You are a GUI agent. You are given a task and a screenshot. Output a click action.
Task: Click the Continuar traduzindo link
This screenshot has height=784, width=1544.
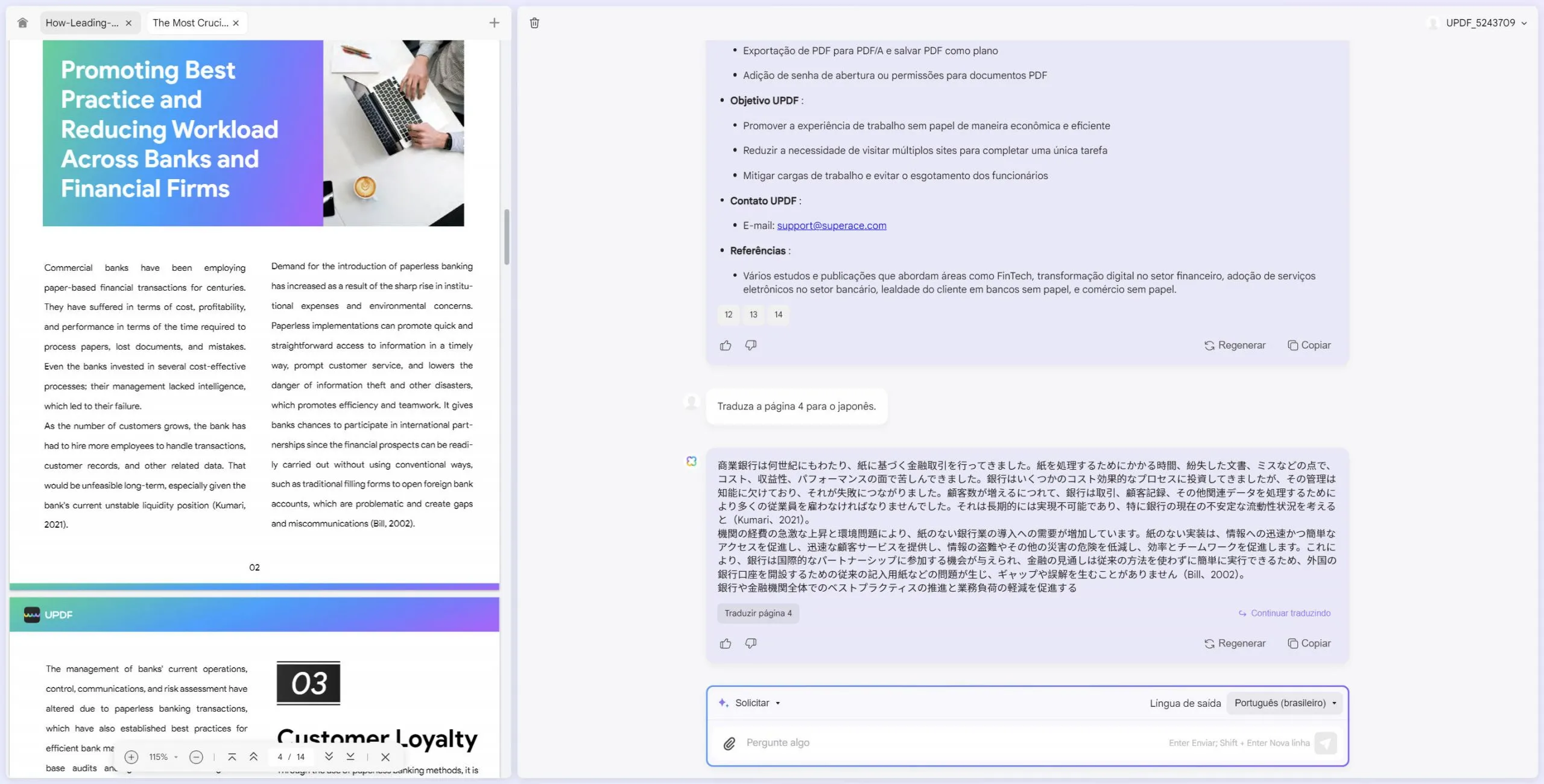[x=1284, y=613]
